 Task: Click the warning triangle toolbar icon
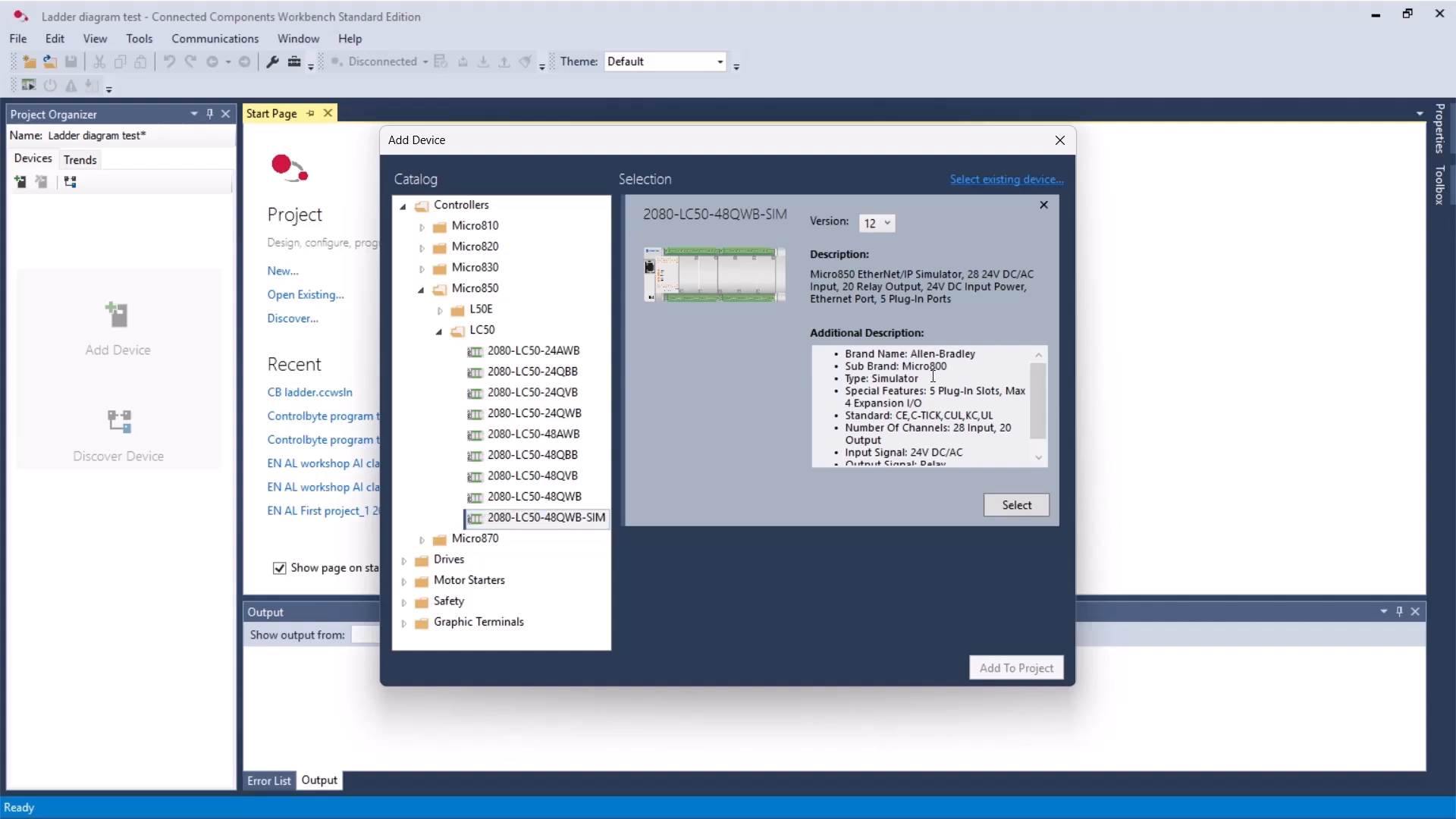point(71,85)
